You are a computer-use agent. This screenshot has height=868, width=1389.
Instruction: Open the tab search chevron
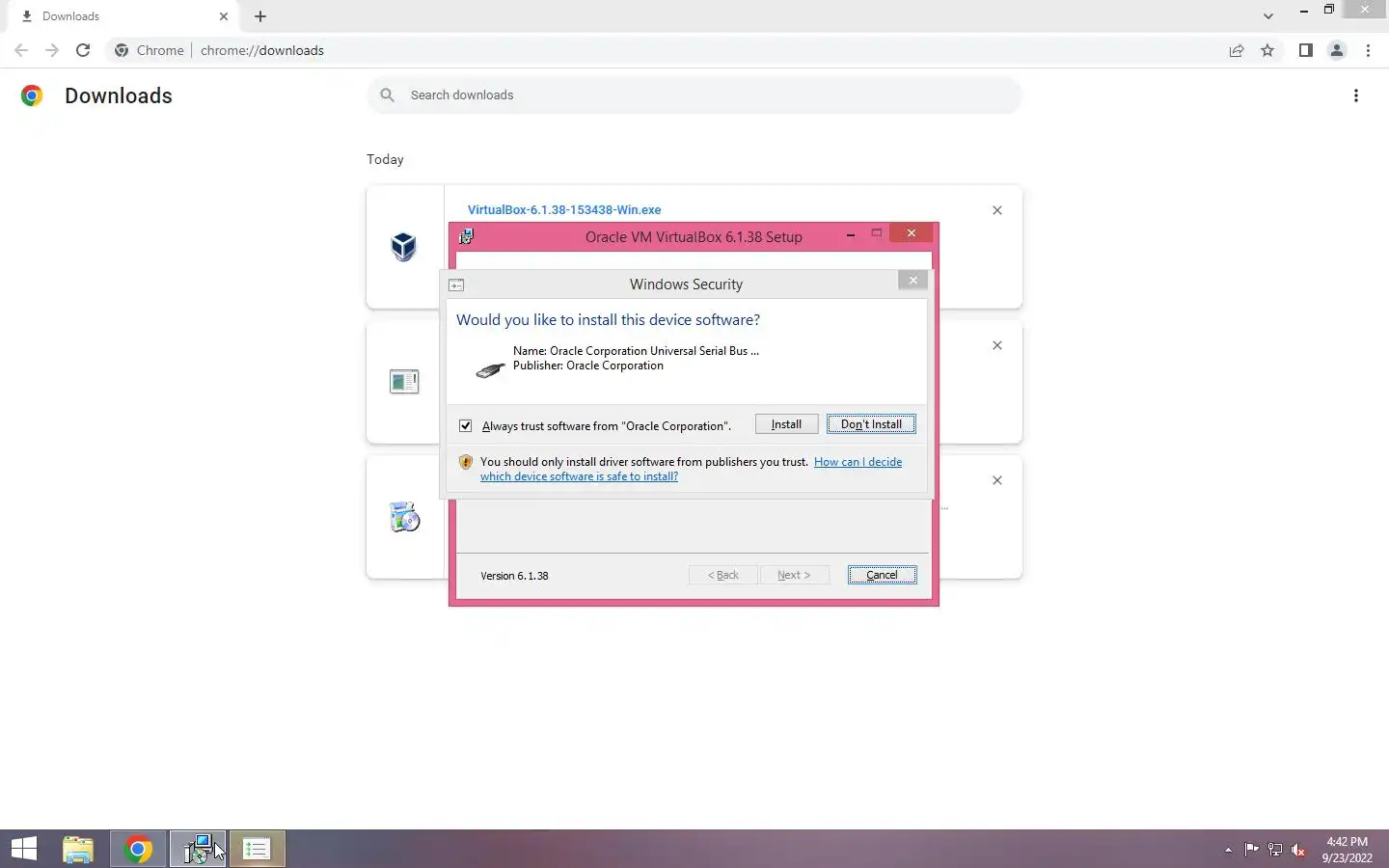click(1268, 16)
